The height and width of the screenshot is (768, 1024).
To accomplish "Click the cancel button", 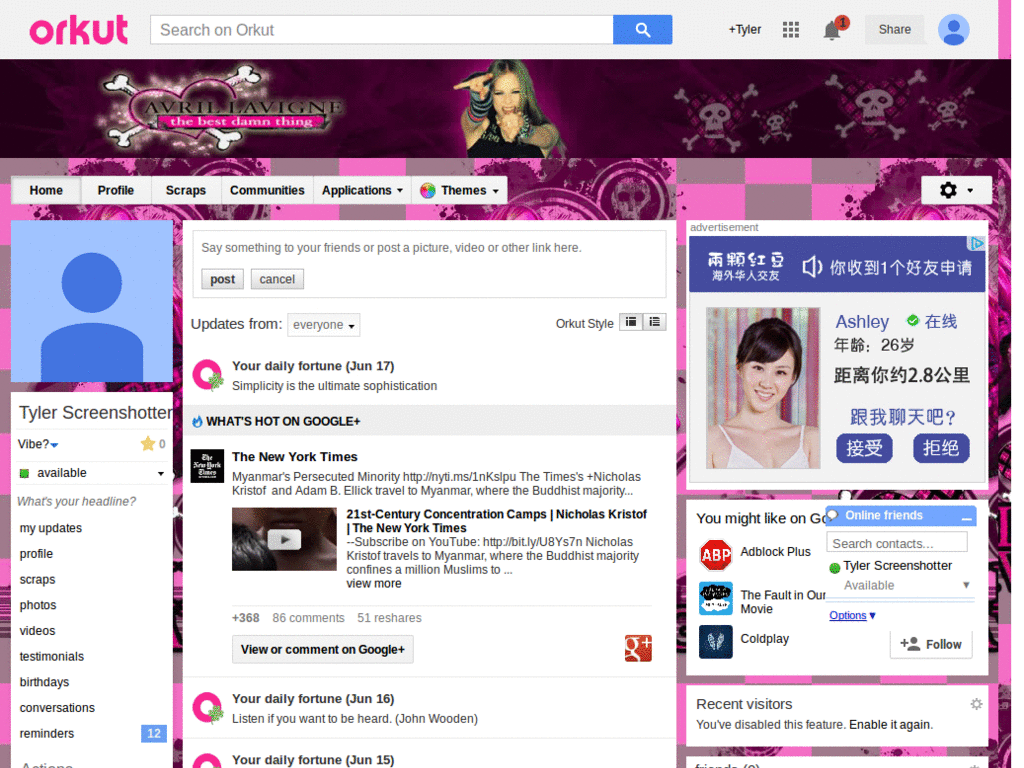I will coord(277,279).
